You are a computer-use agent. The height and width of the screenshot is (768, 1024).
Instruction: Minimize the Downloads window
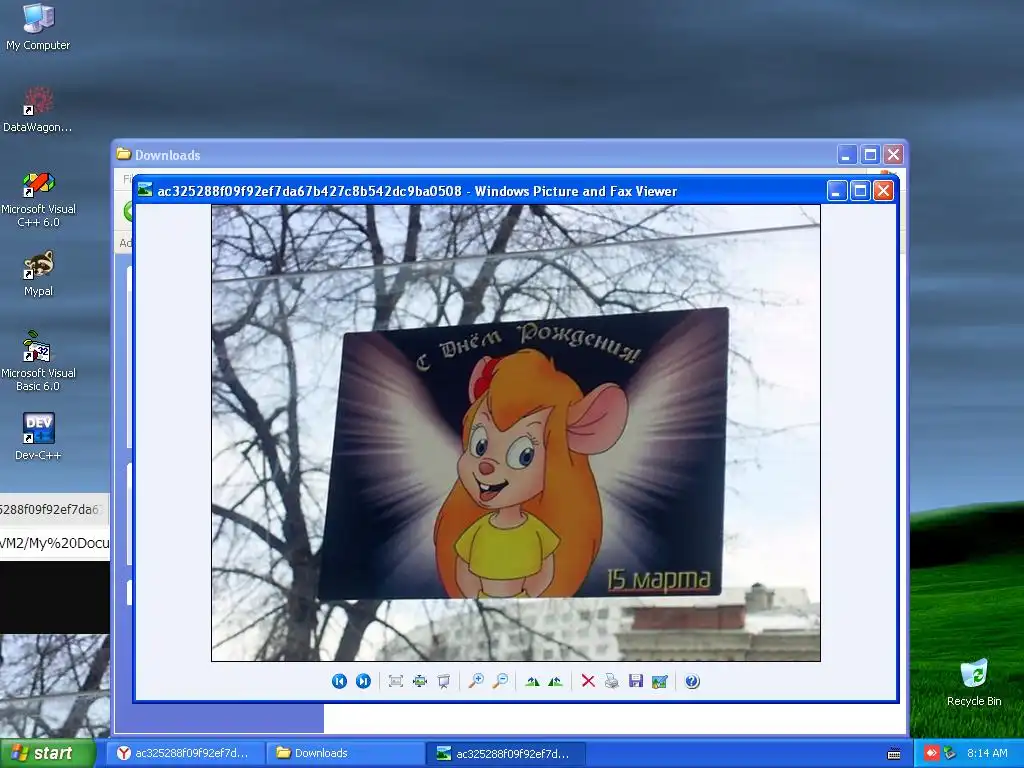[847, 155]
